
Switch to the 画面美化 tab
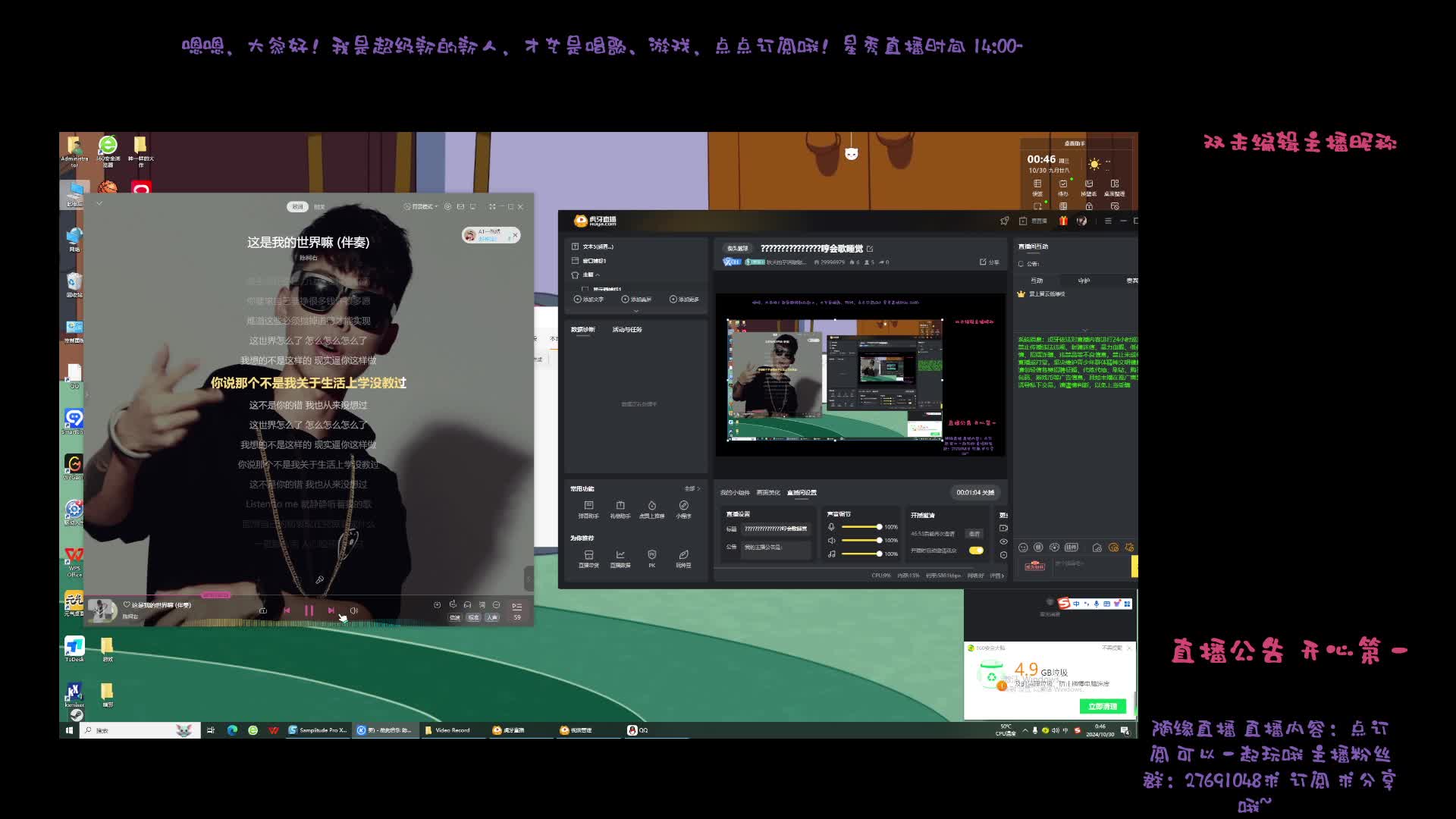768,493
